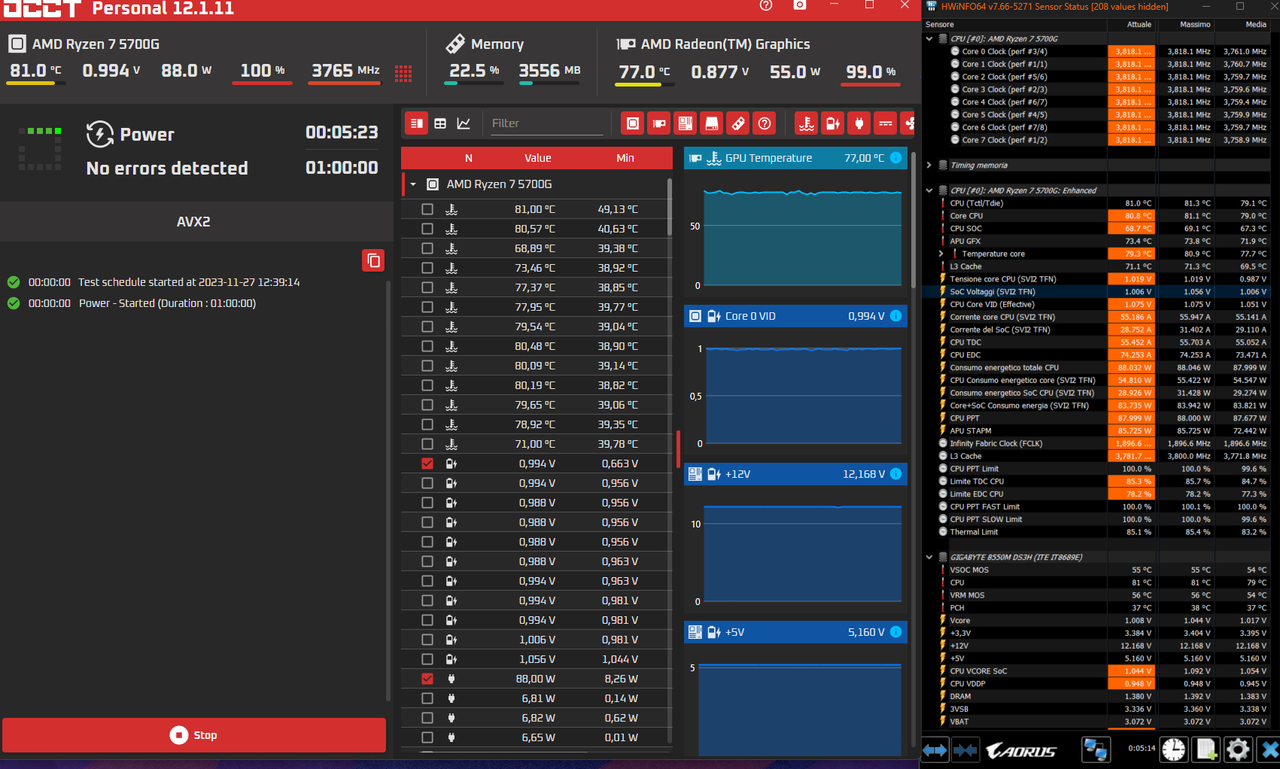Toggle the voltage (battery) sensor type filter

point(832,124)
